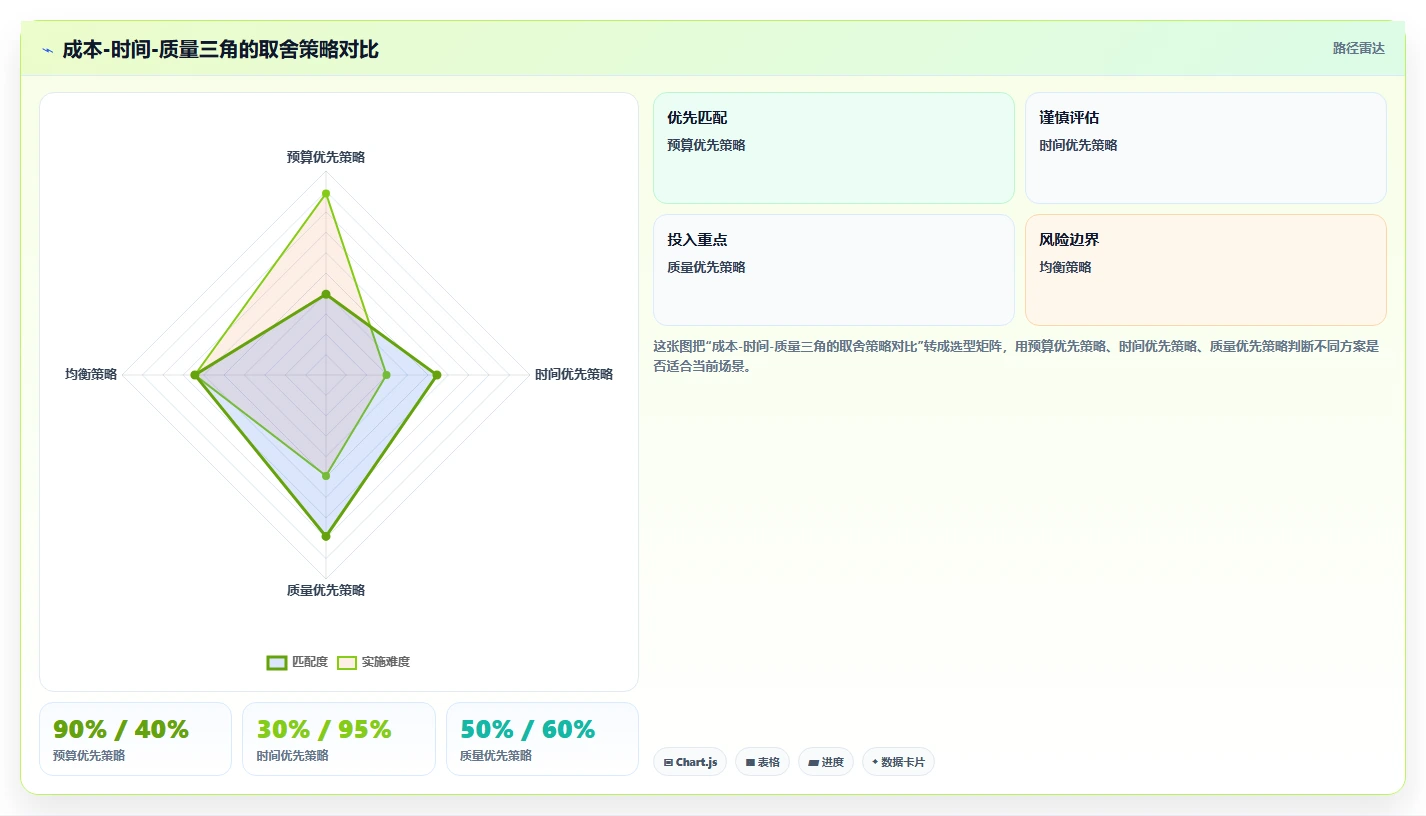
Task: Click the 表格 tag chip
Action: click(762, 762)
